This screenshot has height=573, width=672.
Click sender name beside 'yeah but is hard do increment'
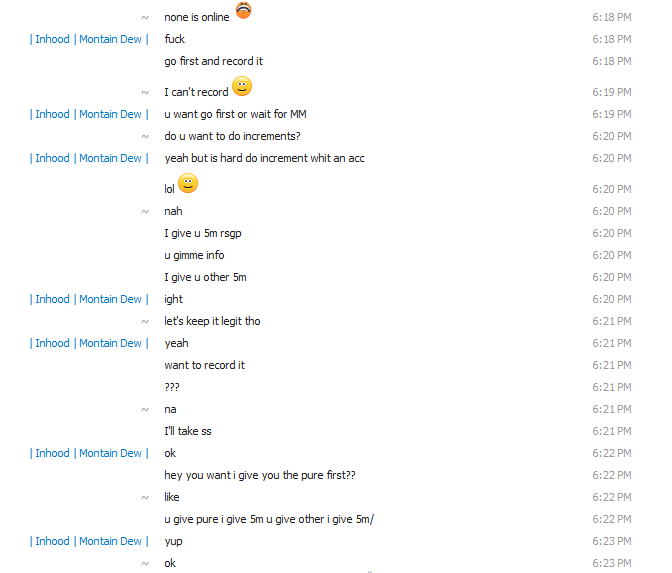(x=89, y=159)
